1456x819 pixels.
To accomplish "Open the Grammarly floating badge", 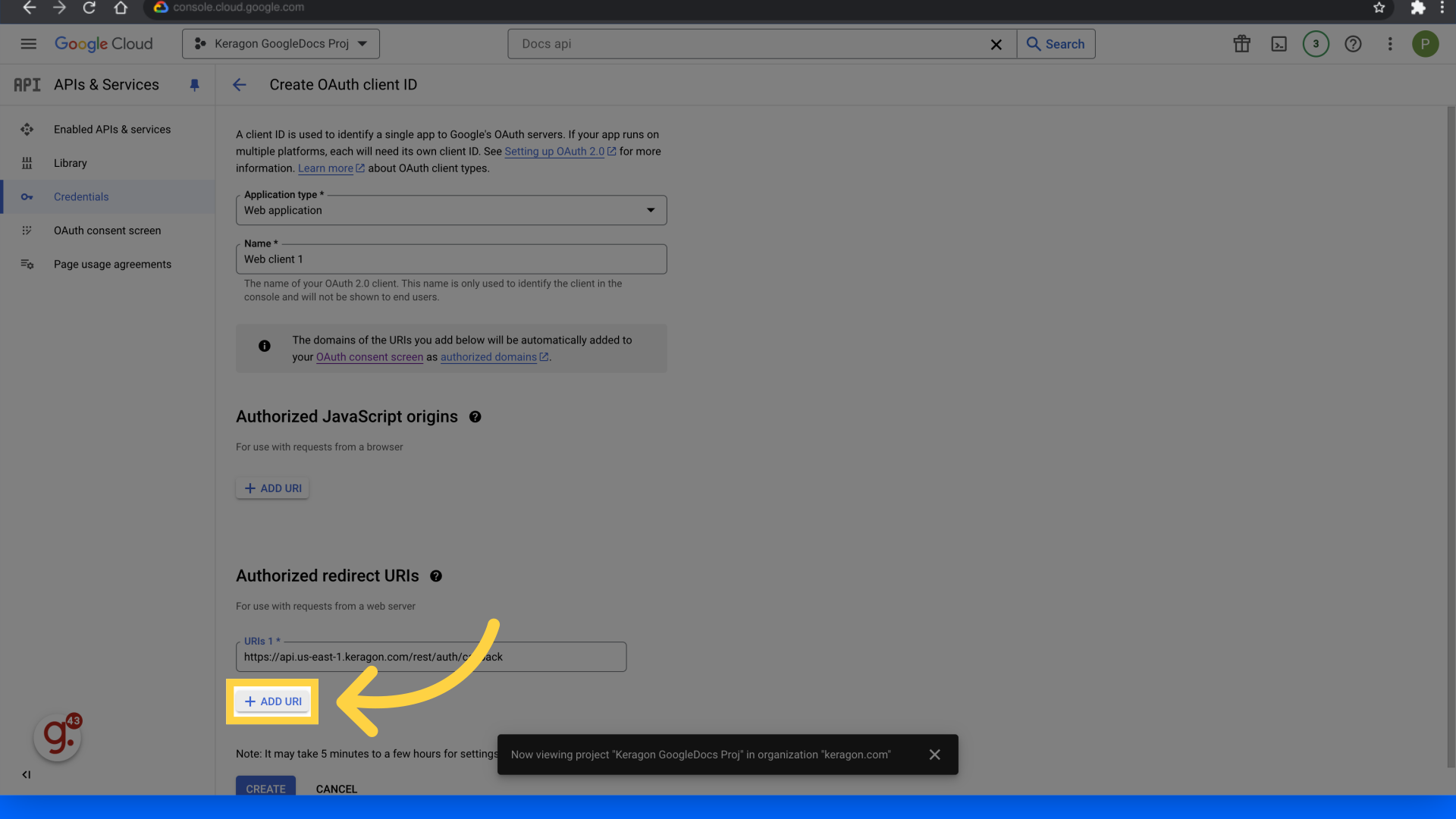I will pos(58,737).
